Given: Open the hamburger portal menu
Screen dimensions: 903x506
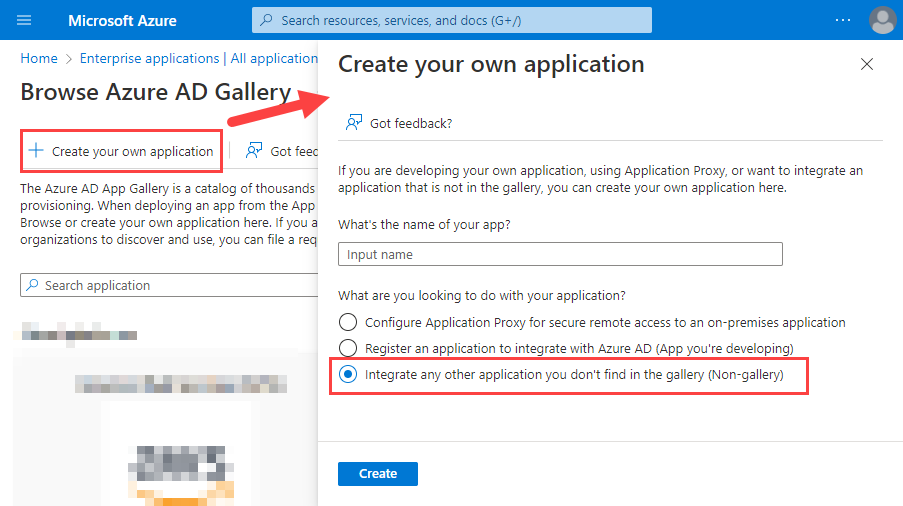Looking at the screenshot, I should click(24, 21).
